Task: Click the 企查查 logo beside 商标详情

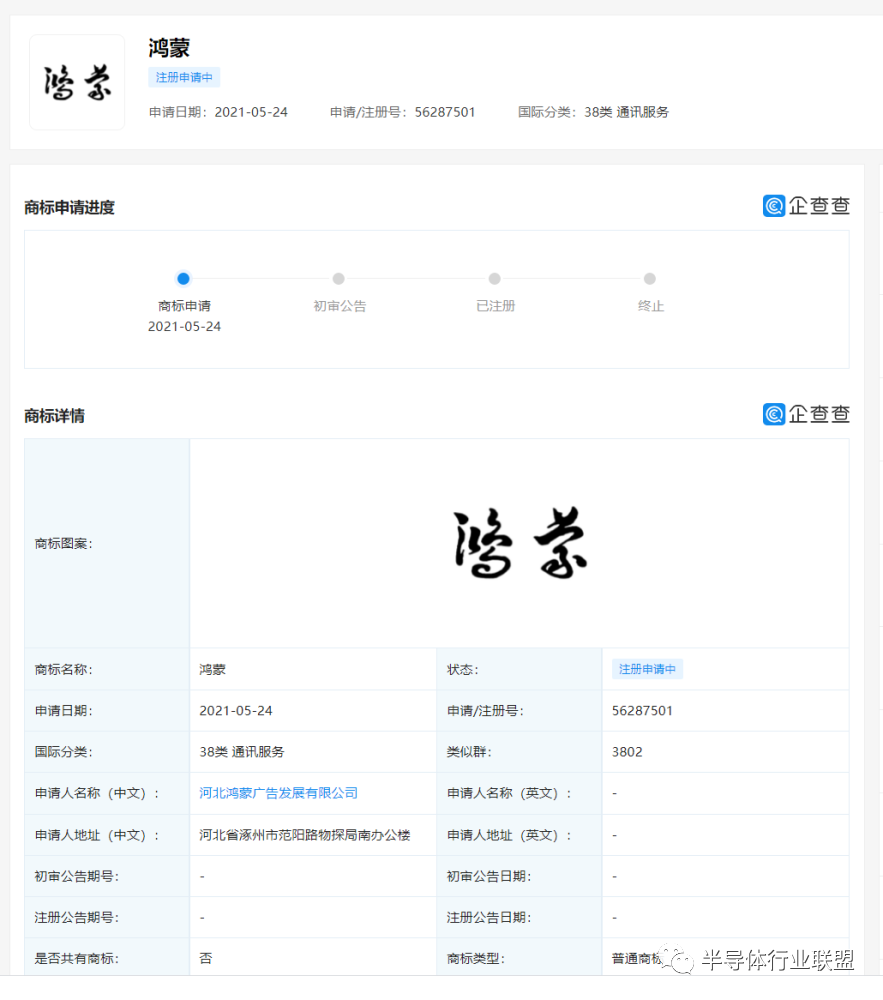Action: [806, 415]
